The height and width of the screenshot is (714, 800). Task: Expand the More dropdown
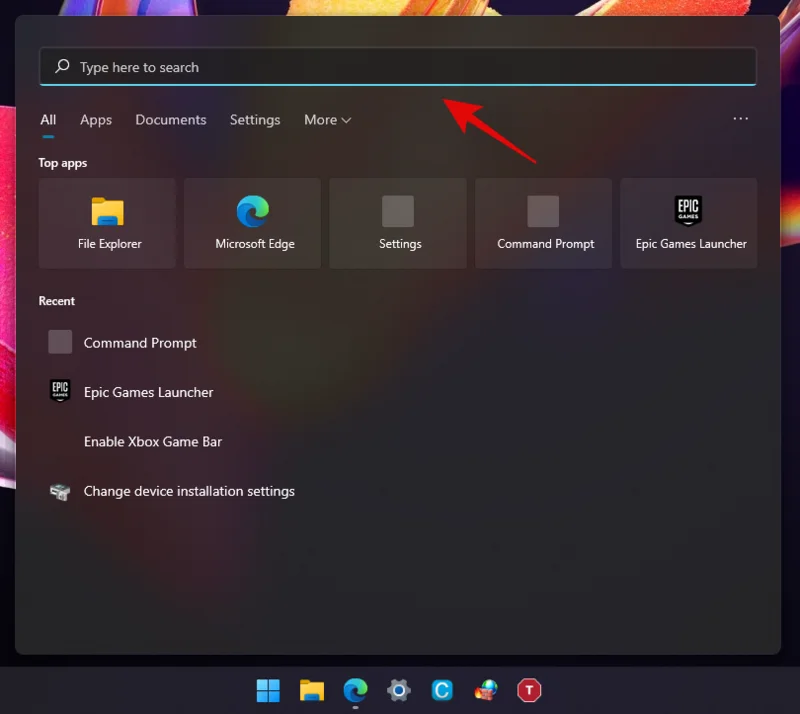(328, 120)
